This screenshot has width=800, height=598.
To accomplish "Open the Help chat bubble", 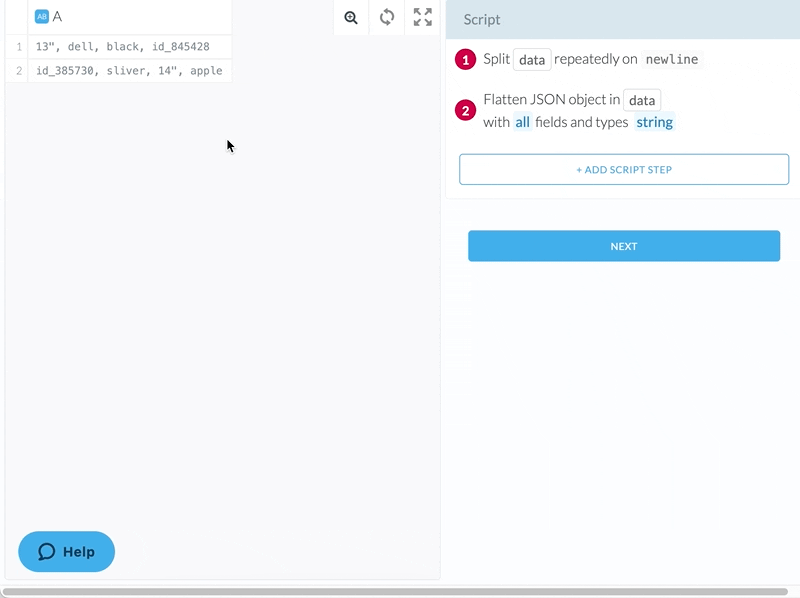I will pyautogui.click(x=66, y=551).
